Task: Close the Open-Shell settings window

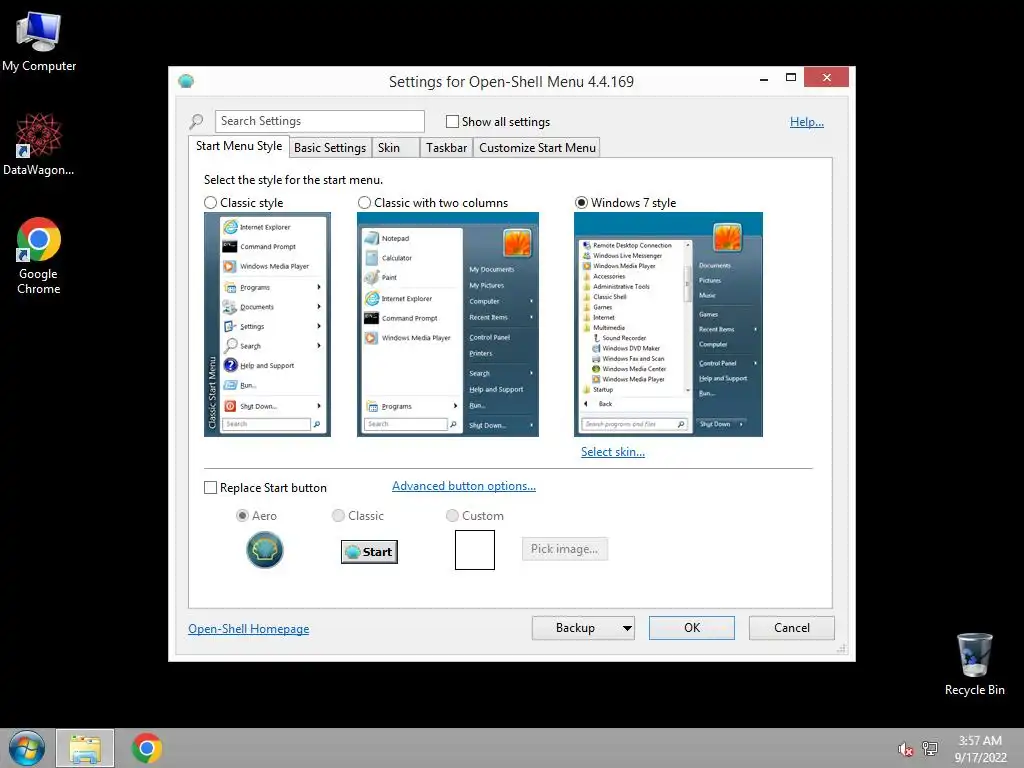Action: coord(827,77)
